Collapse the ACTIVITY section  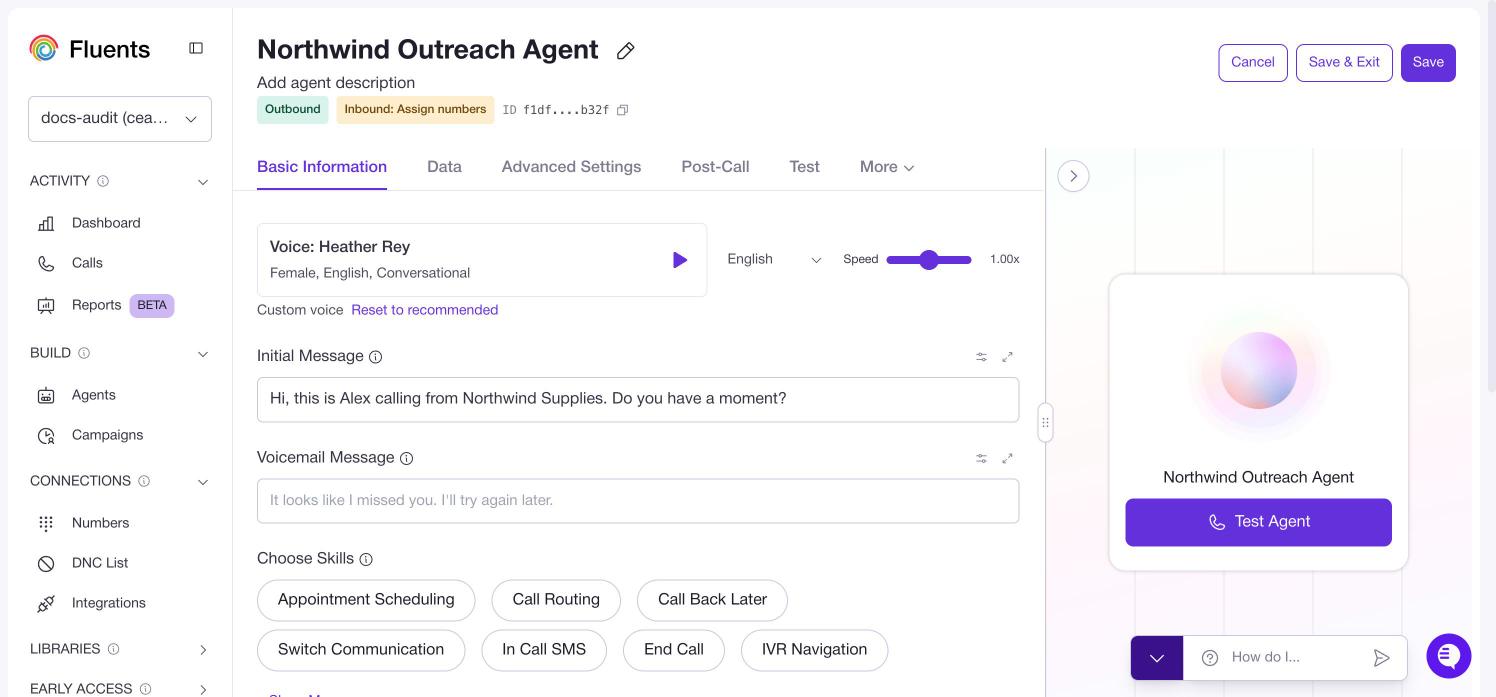(x=203, y=182)
